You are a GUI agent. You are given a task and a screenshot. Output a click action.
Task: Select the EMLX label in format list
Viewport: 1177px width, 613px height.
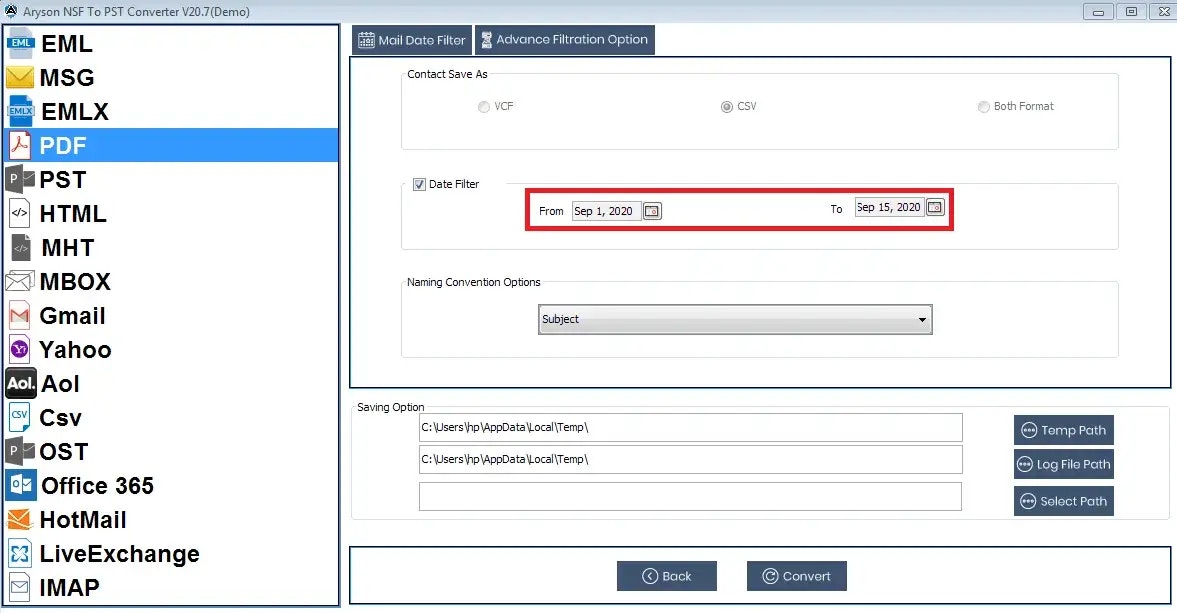(75, 112)
